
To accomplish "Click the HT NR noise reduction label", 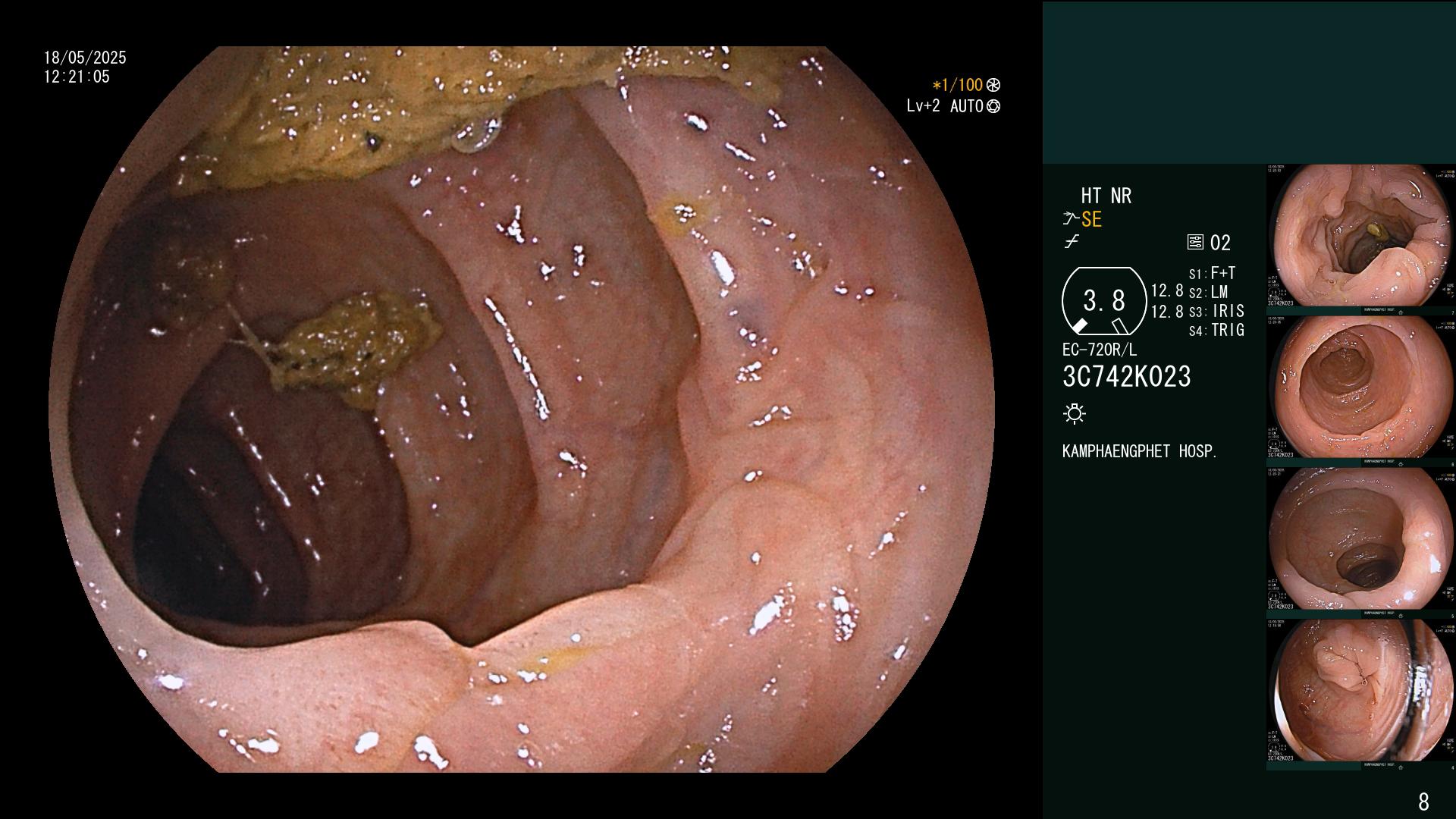I will pyautogui.click(x=1106, y=196).
